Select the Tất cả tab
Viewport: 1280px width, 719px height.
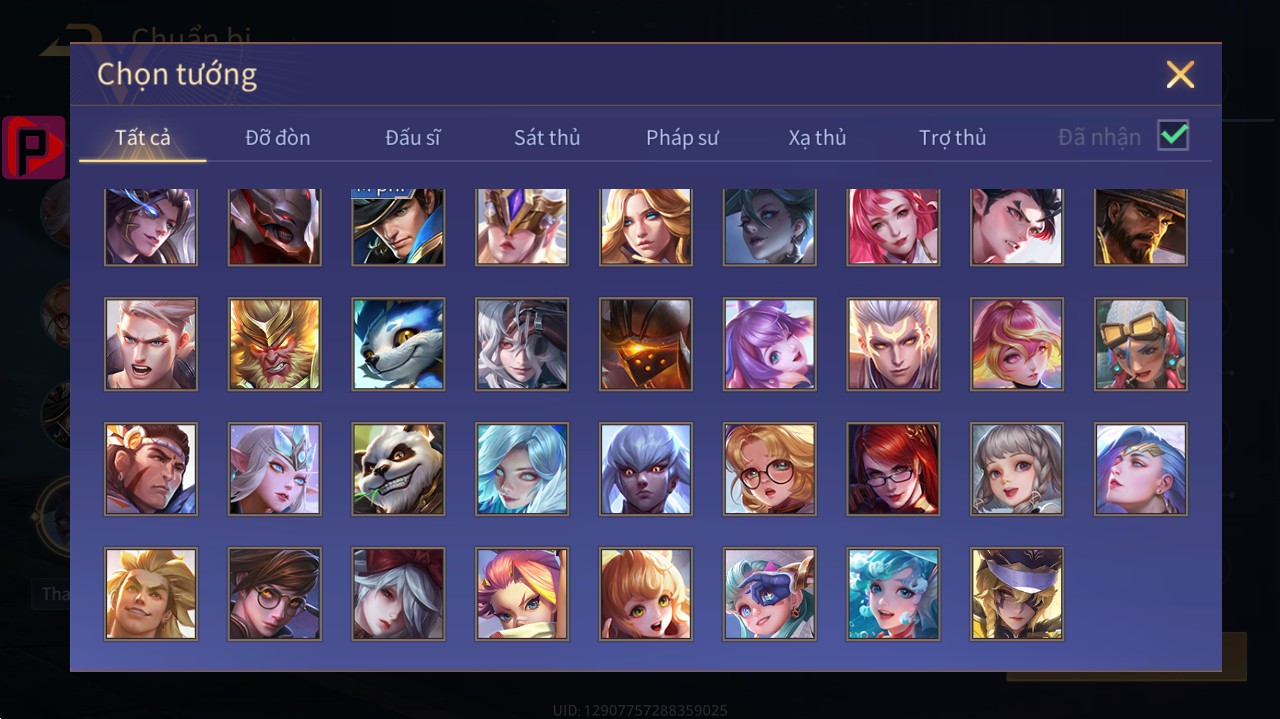[143, 137]
